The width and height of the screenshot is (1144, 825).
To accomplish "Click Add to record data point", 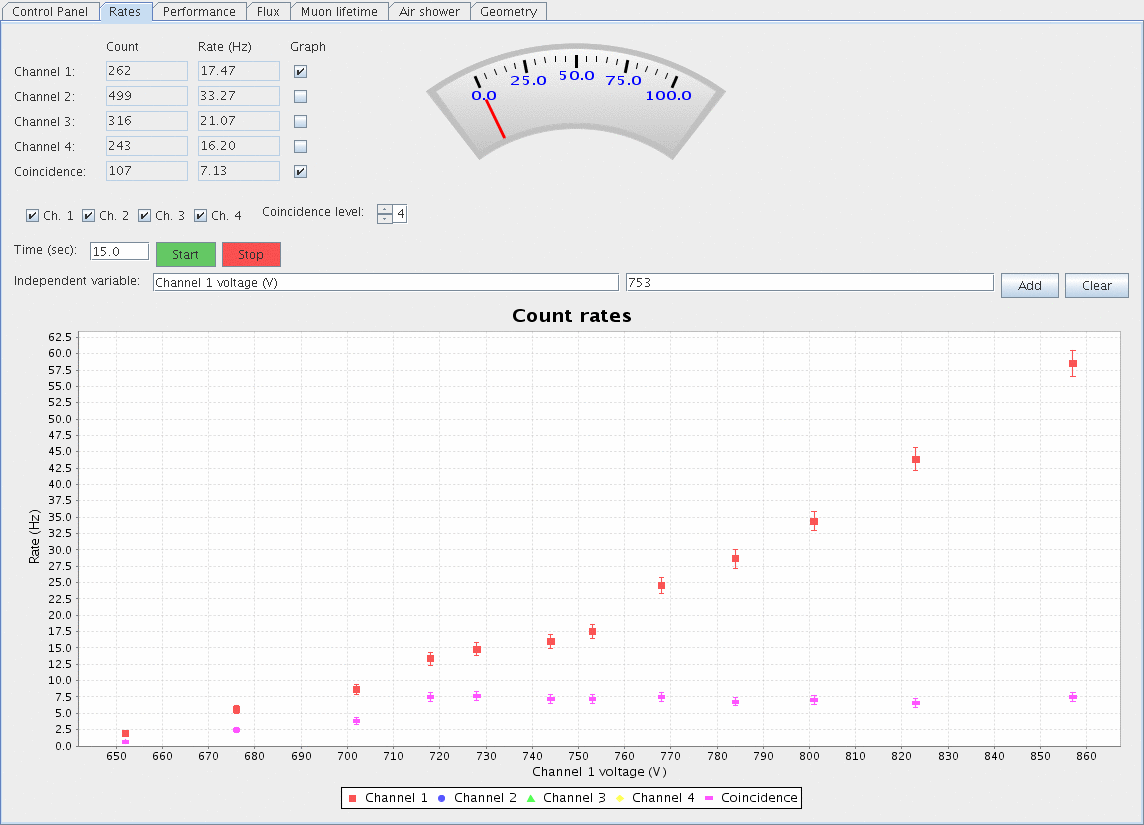I will (1029, 285).
